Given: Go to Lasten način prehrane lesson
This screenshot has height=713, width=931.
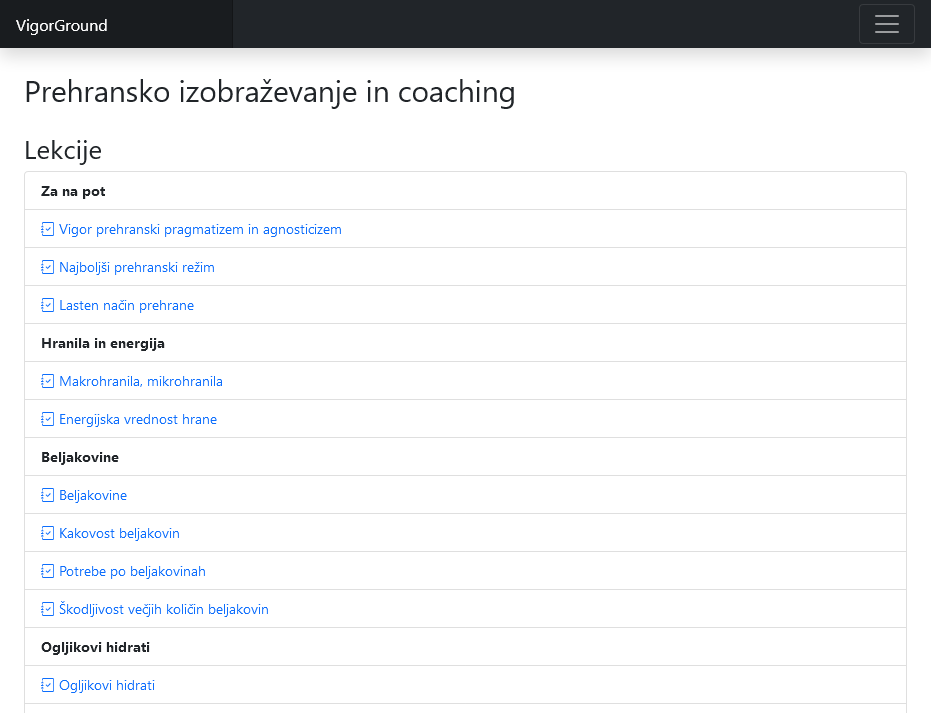Looking at the screenshot, I should [x=126, y=305].
